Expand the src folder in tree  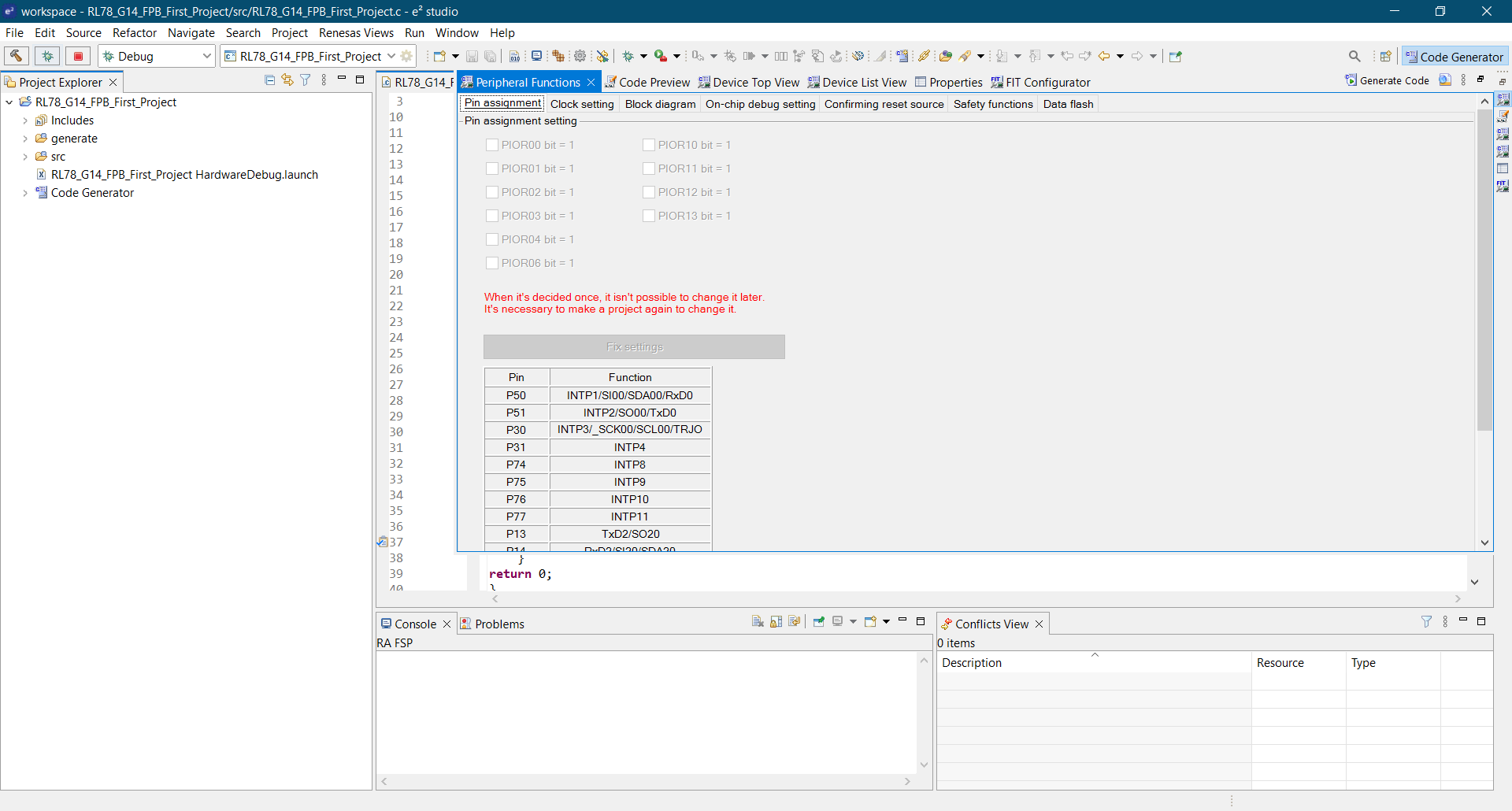[25, 157]
